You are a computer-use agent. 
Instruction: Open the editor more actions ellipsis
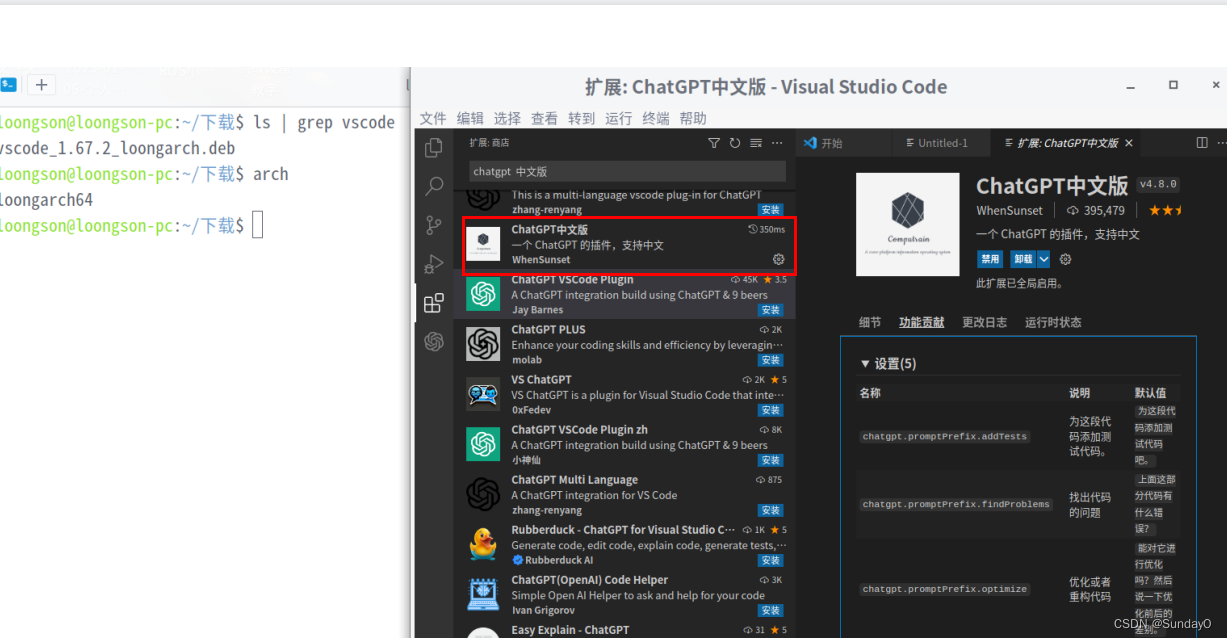tap(1222, 143)
